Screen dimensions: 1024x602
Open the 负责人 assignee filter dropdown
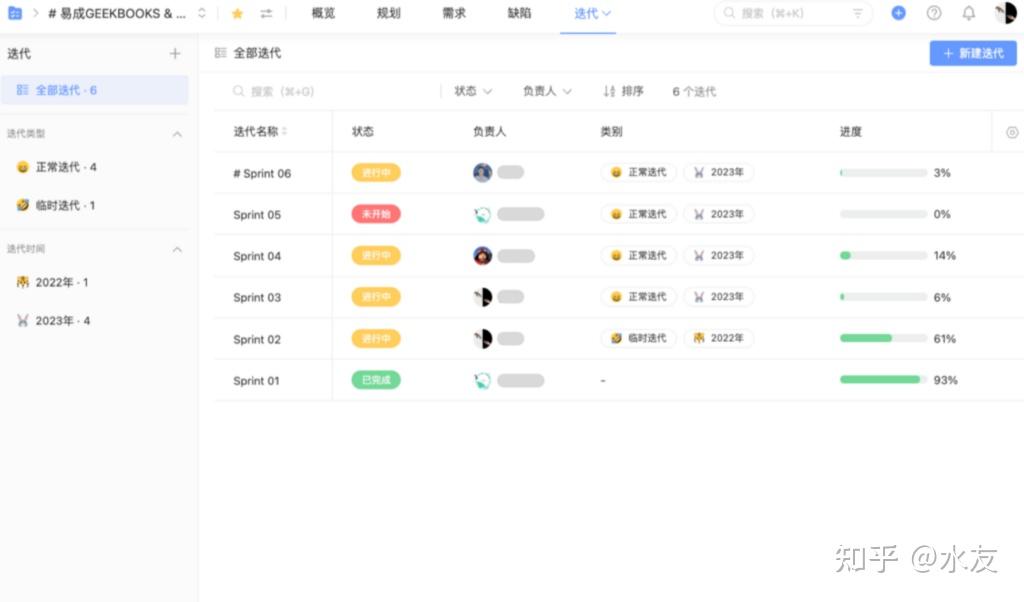click(546, 91)
